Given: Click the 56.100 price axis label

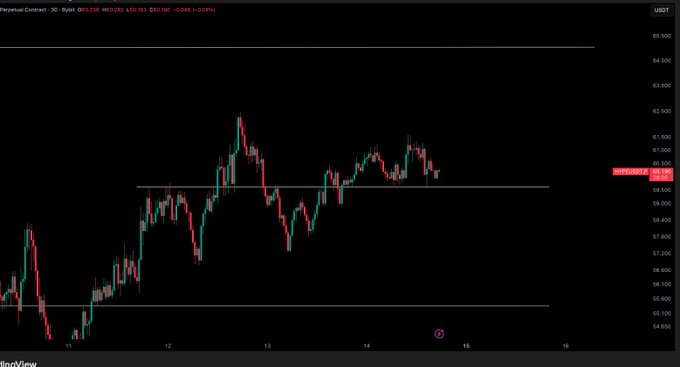Looking at the screenshot, I should pyautogui.click(x=661, y=285).
